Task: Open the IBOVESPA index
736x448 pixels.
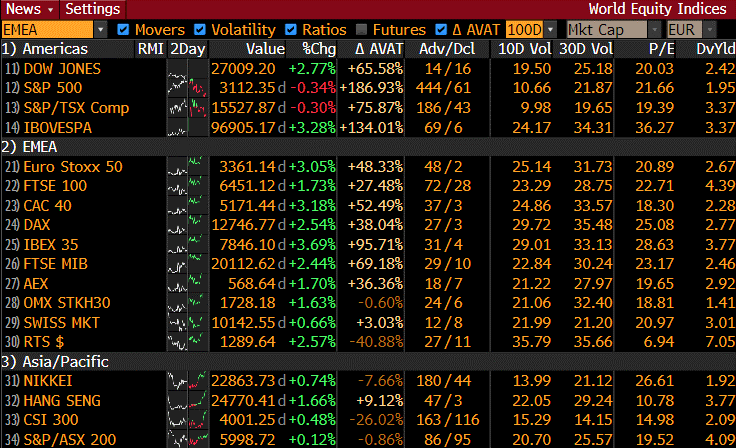Action: pos(58,127)
